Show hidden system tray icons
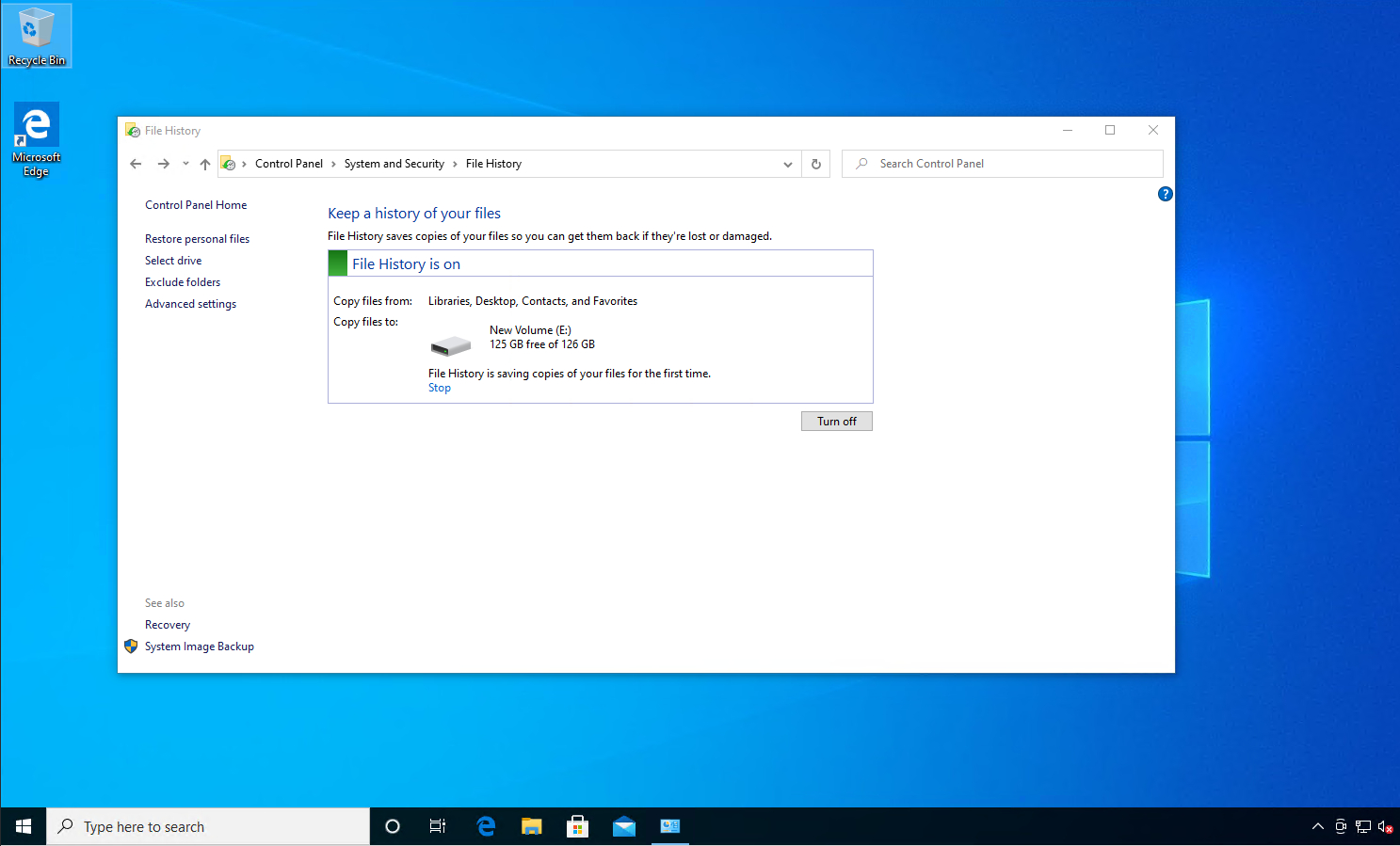The image size is (1400, 846). 1317,826
